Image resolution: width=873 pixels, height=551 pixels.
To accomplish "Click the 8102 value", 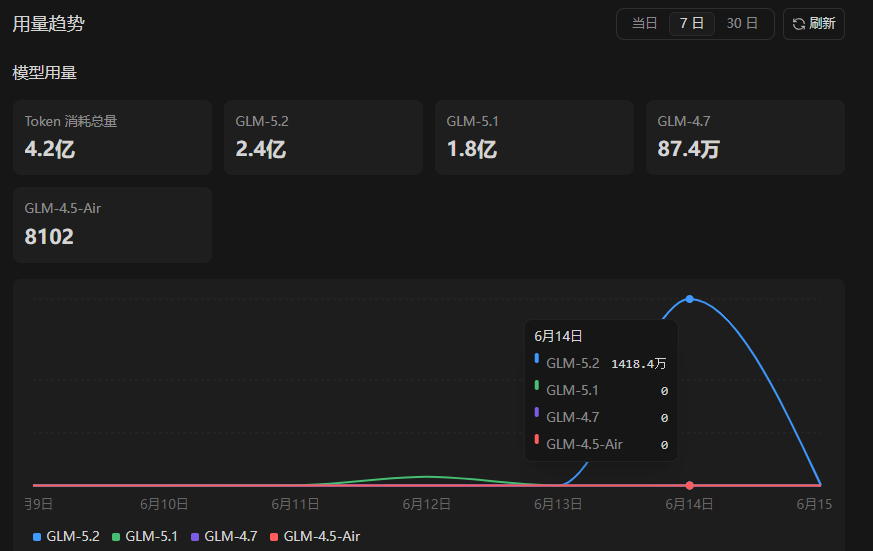I will tap(49, 237).
